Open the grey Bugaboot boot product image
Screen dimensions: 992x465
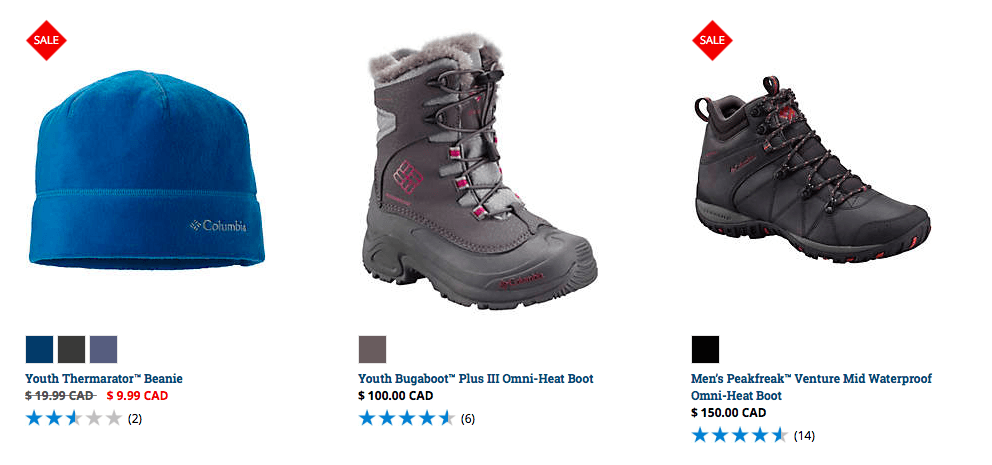[x=480, y=171]
